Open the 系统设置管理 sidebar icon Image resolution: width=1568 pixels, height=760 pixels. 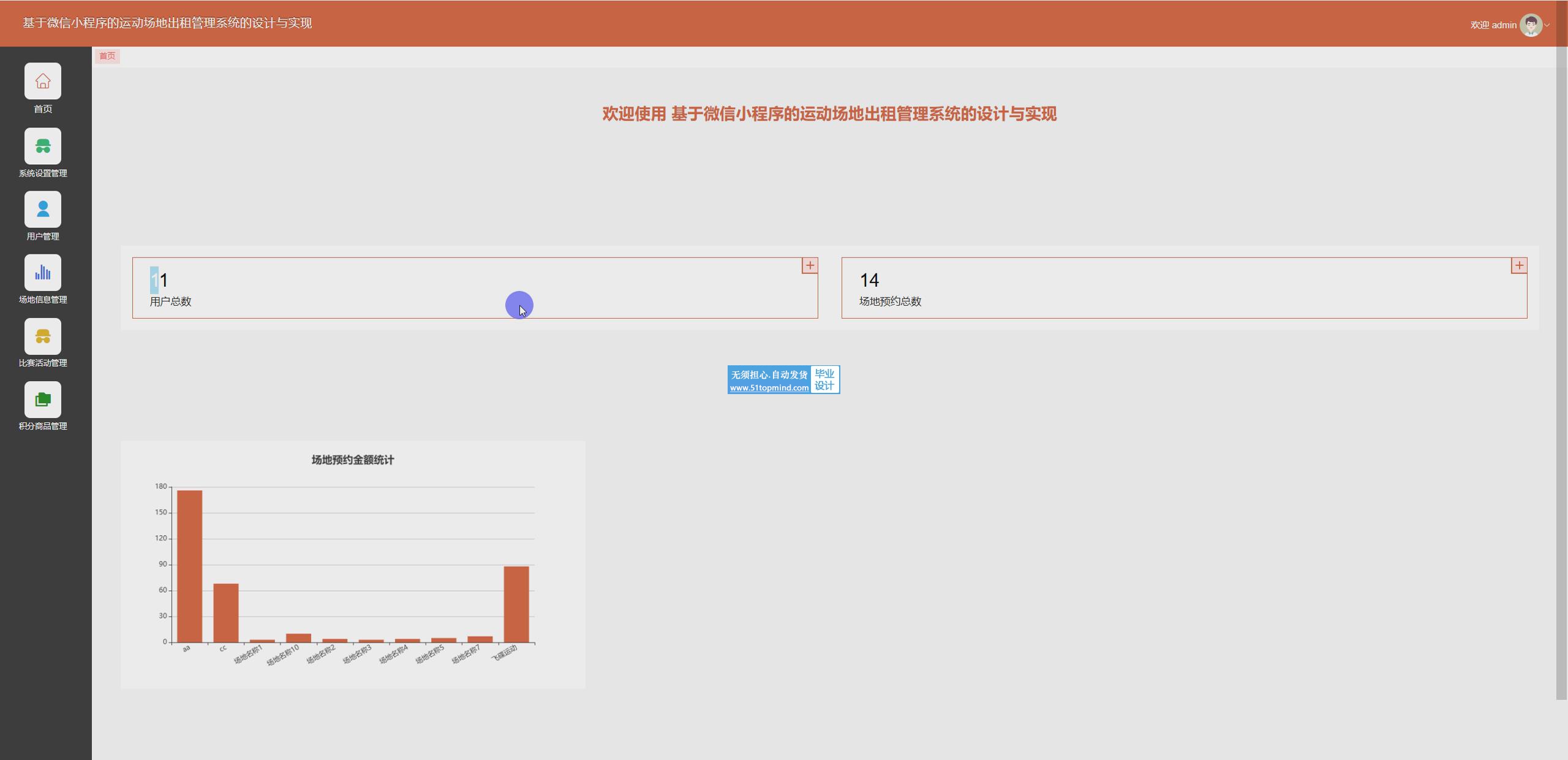(x=43, y=146)
